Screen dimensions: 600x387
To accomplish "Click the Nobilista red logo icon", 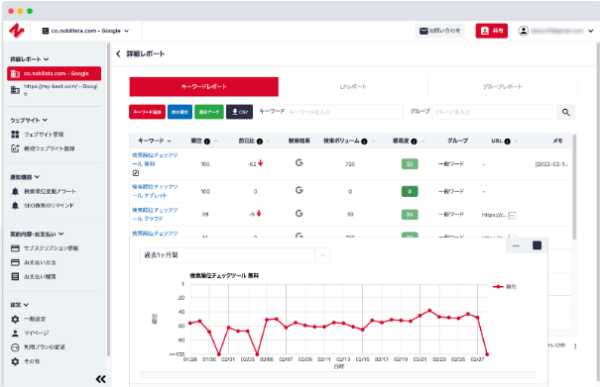I will click(16, 31).
